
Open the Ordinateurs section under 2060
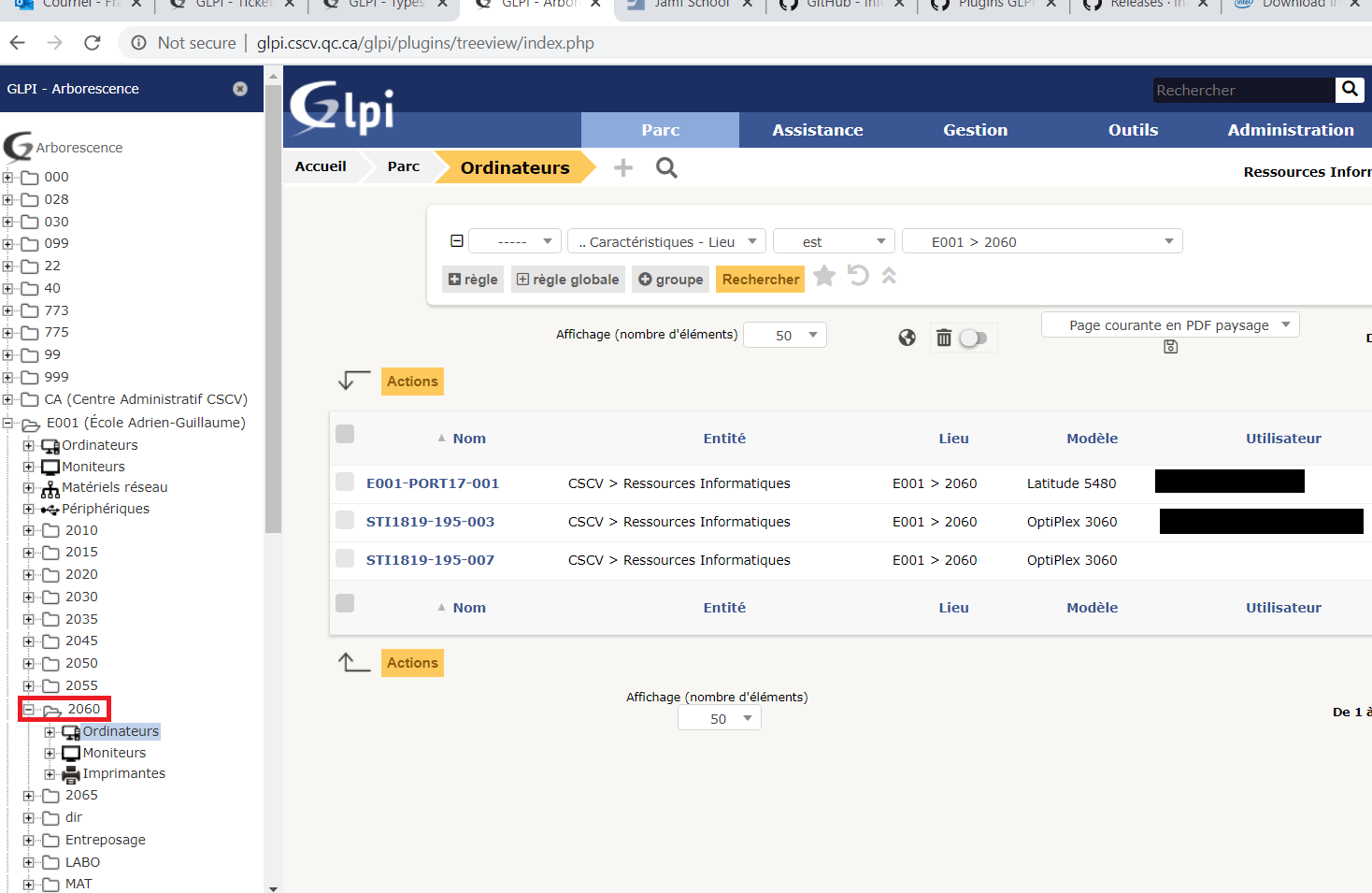[118, 730]
